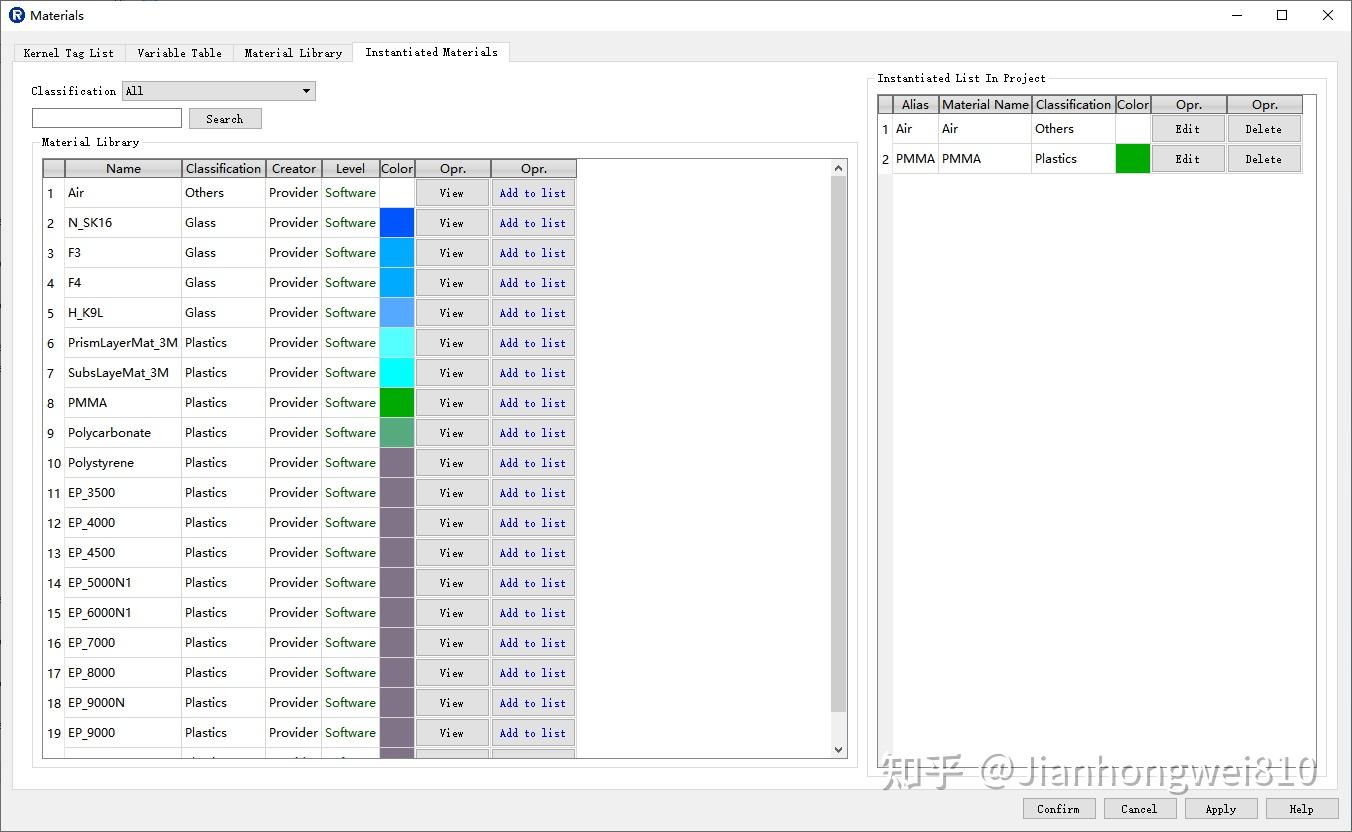The image size is (1352, 832).
Task: Switch to the Kernel Tag List tab
Action: tap(68, 52)
